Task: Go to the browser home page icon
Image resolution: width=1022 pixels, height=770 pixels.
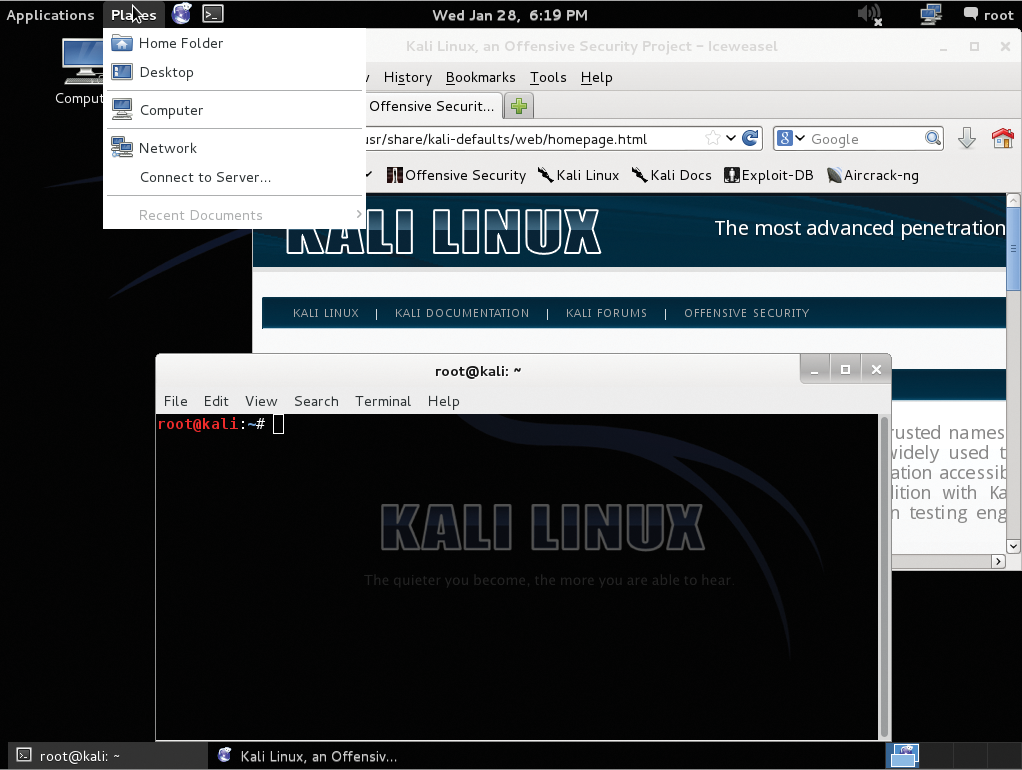Action: [1002, 139]
